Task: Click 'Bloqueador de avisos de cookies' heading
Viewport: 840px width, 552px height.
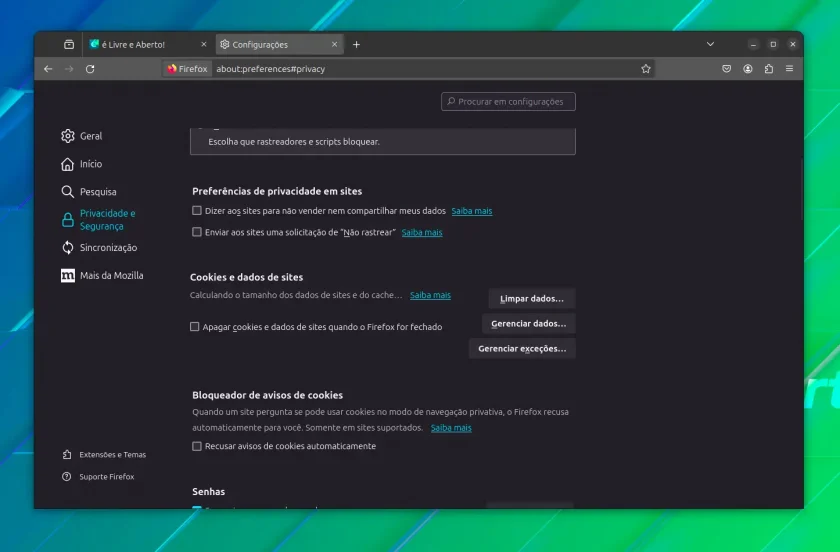Action: click(267, 395)
